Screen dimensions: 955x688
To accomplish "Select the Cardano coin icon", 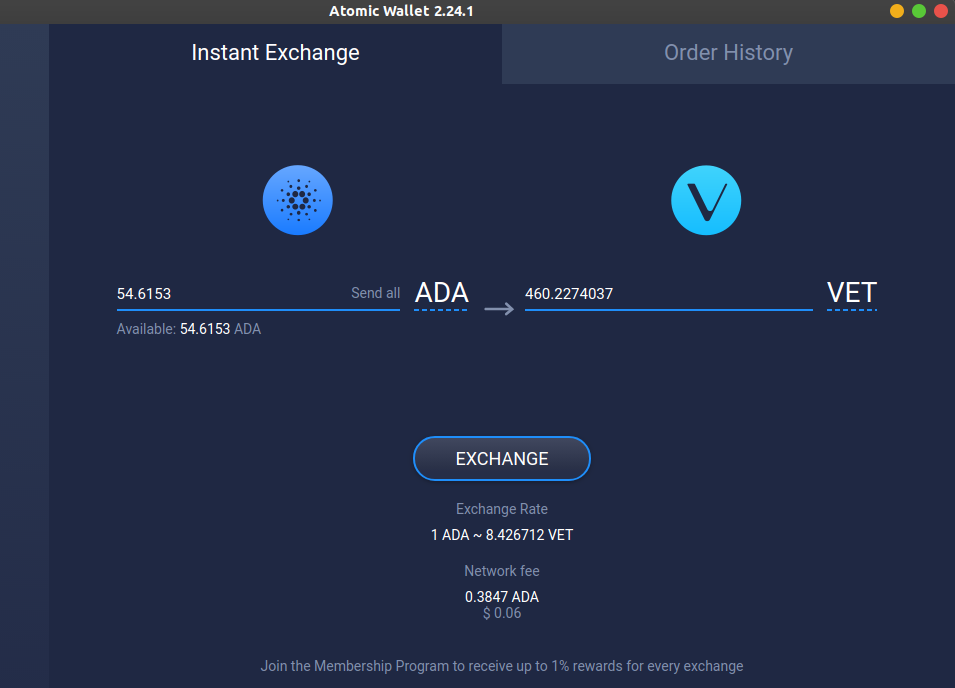I will 297,200.
